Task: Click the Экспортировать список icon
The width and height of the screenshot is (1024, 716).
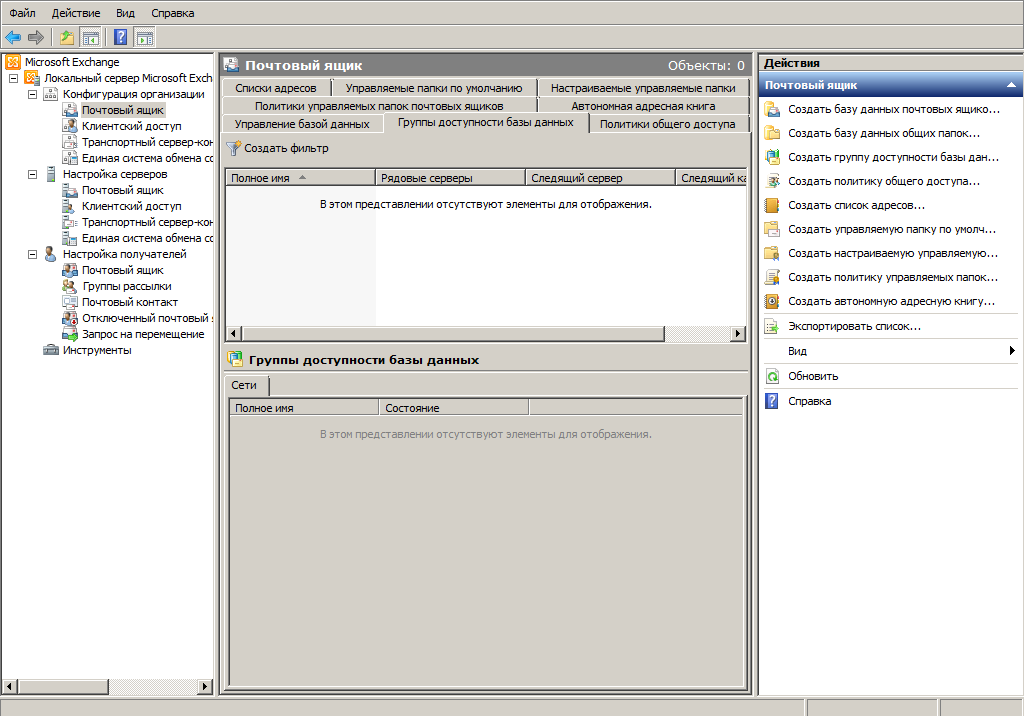Action: [x=773, y=326]
